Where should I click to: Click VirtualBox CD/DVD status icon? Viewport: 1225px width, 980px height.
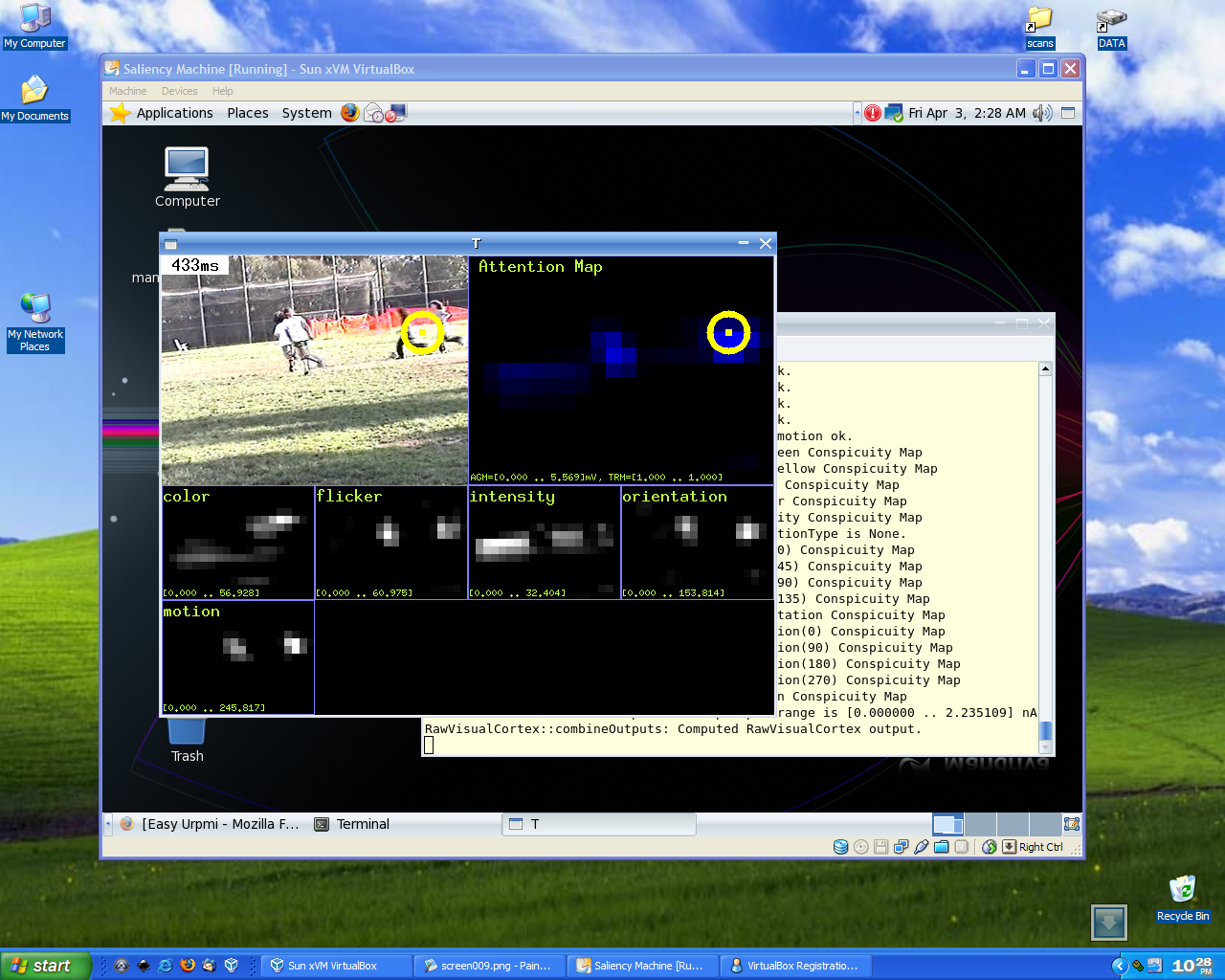tap(860, 847)
